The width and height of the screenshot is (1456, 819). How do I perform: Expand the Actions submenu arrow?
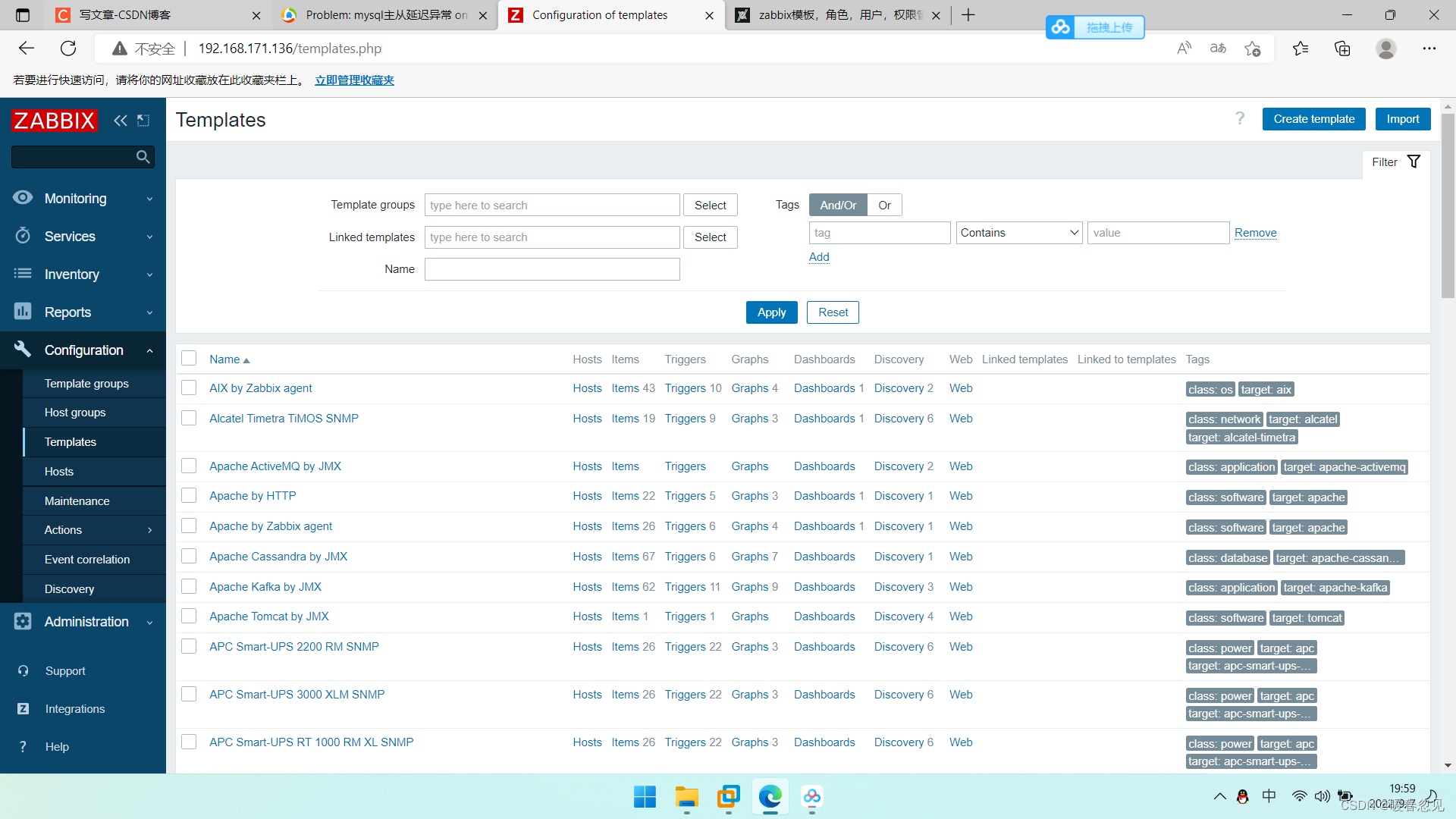(149, 530)
